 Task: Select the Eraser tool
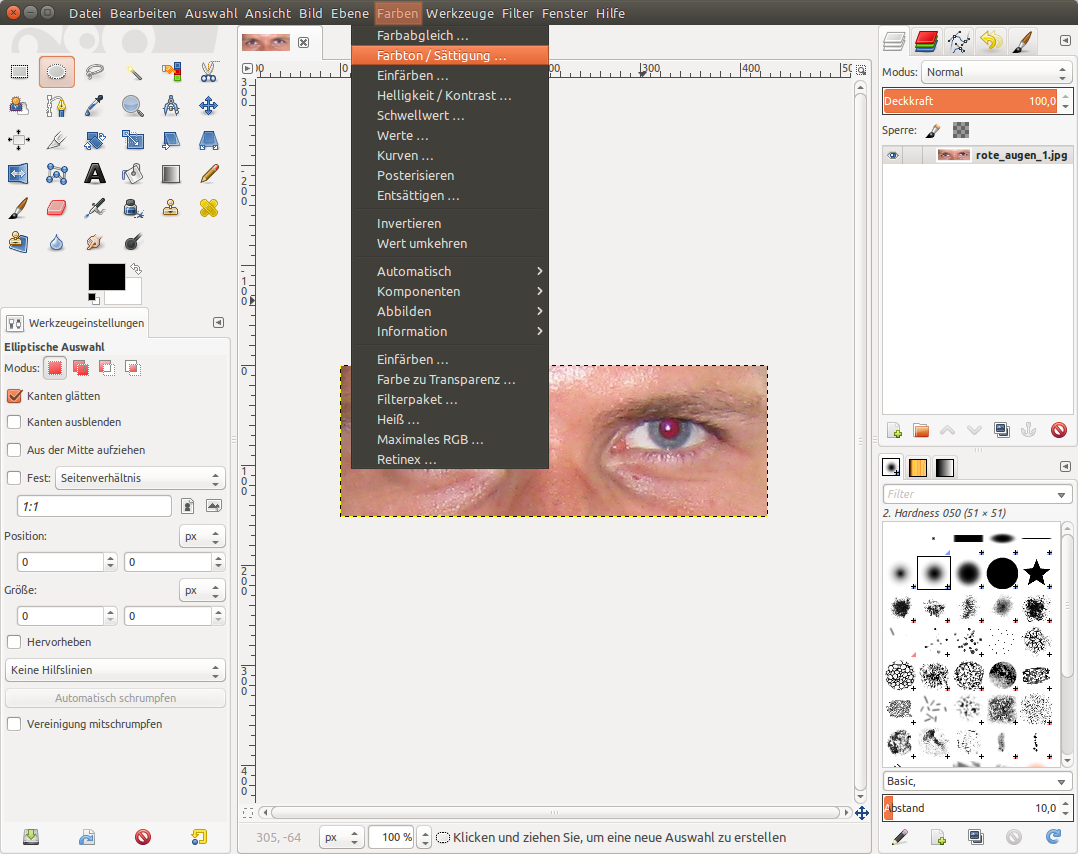point(57,208)
